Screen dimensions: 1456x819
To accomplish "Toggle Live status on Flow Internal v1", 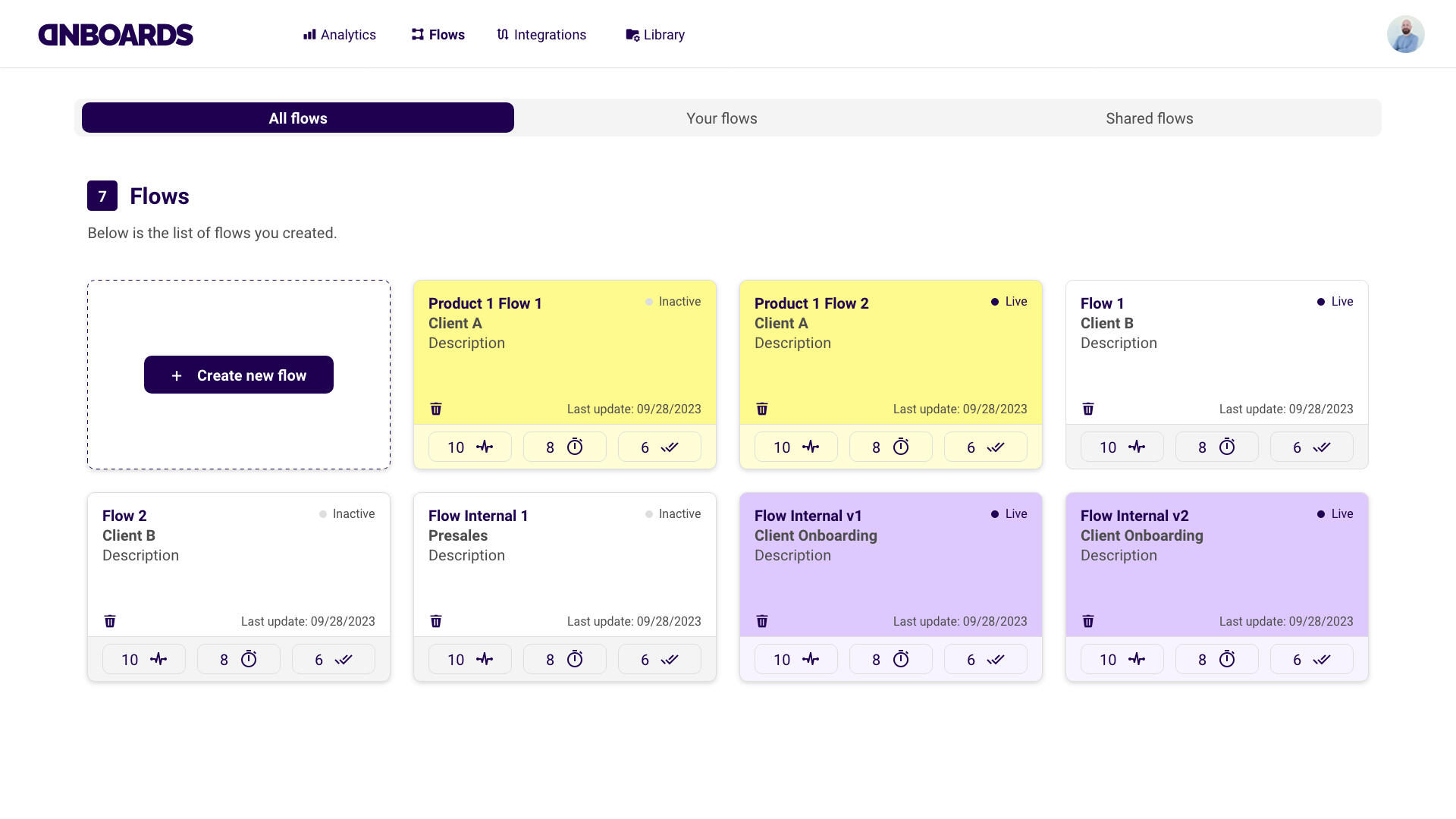I will tap(1009, 514).
